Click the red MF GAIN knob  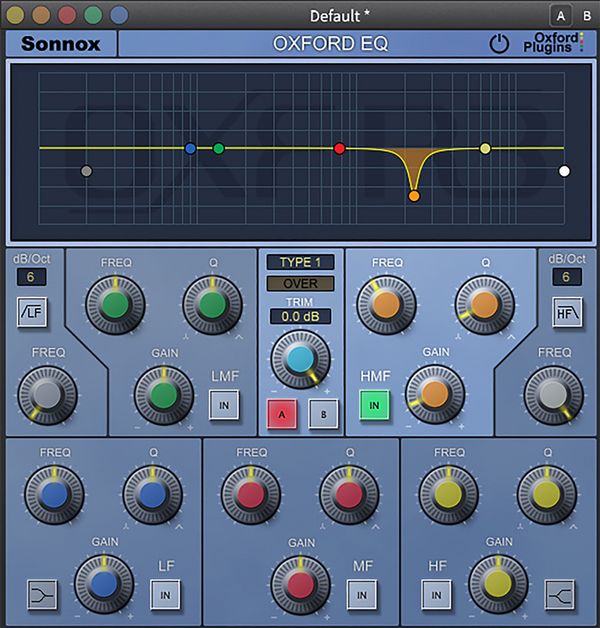point(300,586)
